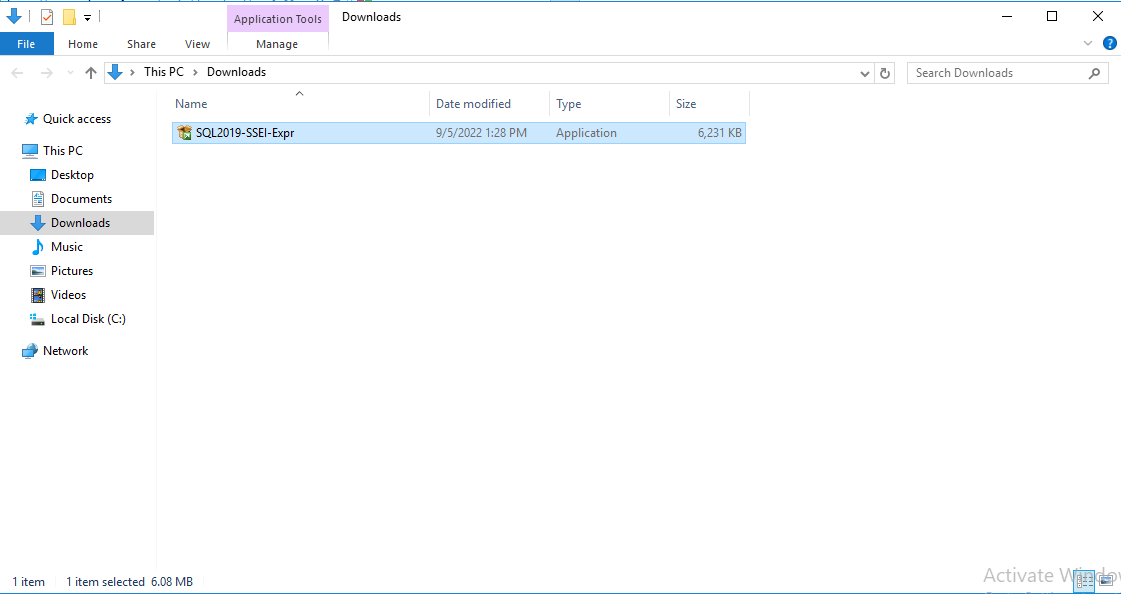Click the blue down-arrow Downloads icon in the title bar
1121x594 pixels.
(x=13, y=16)
